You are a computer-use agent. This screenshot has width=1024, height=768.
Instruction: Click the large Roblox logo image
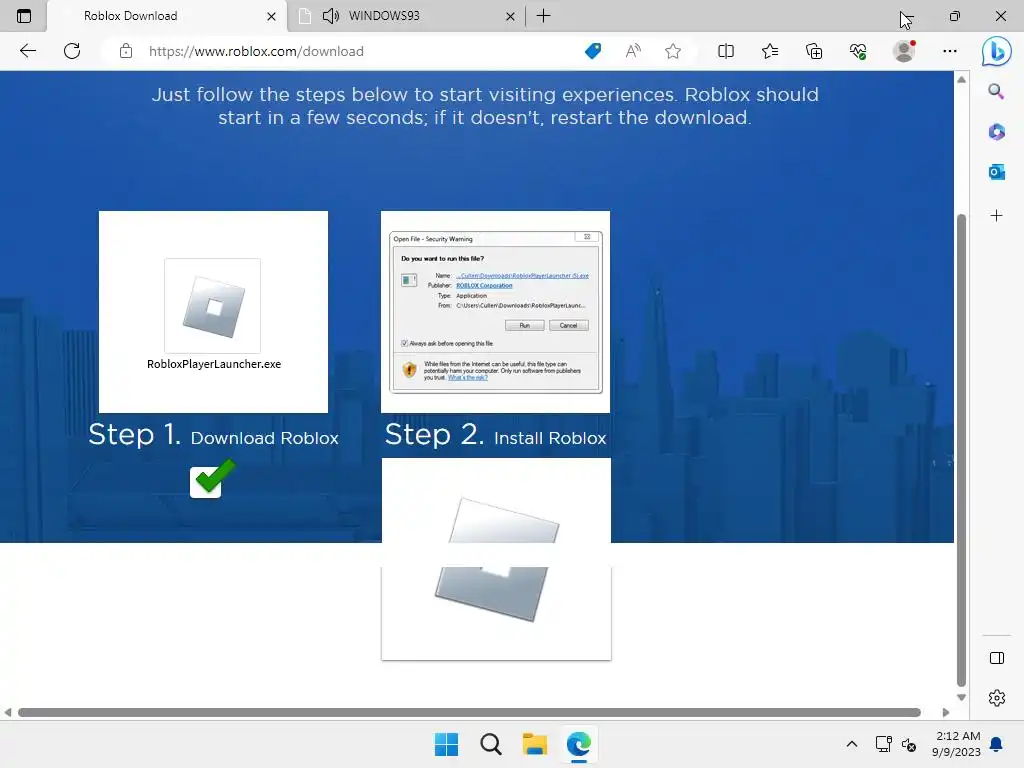[496, 559]
